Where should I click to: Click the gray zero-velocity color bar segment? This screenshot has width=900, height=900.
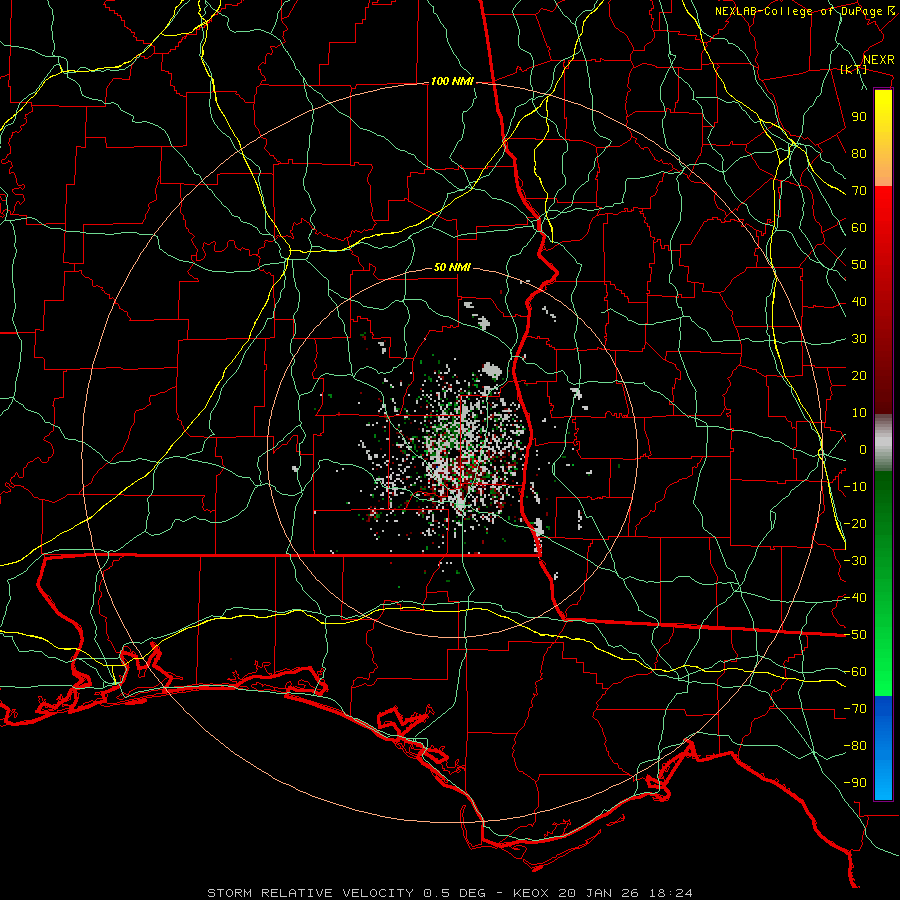coord(883,443)
